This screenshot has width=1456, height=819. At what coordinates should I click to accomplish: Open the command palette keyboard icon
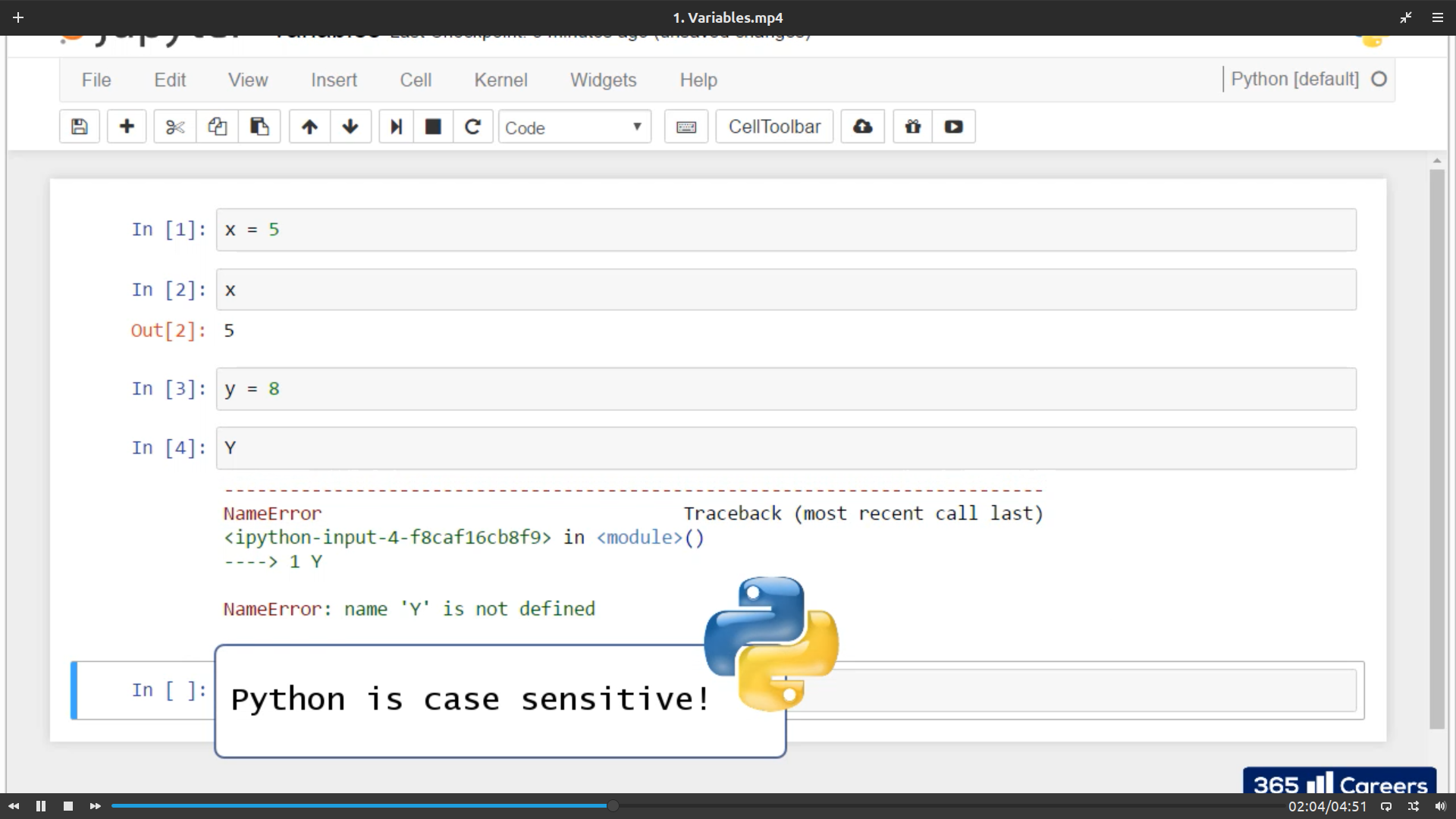[686, 127]
